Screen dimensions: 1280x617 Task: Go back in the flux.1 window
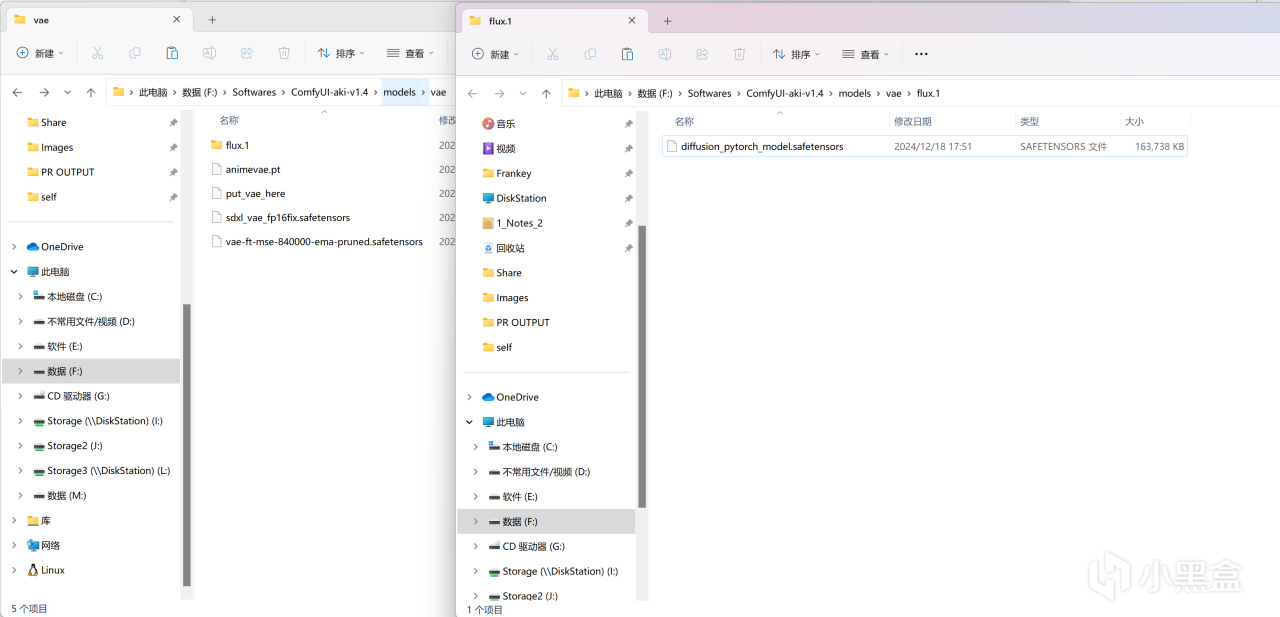click(472, 93)
